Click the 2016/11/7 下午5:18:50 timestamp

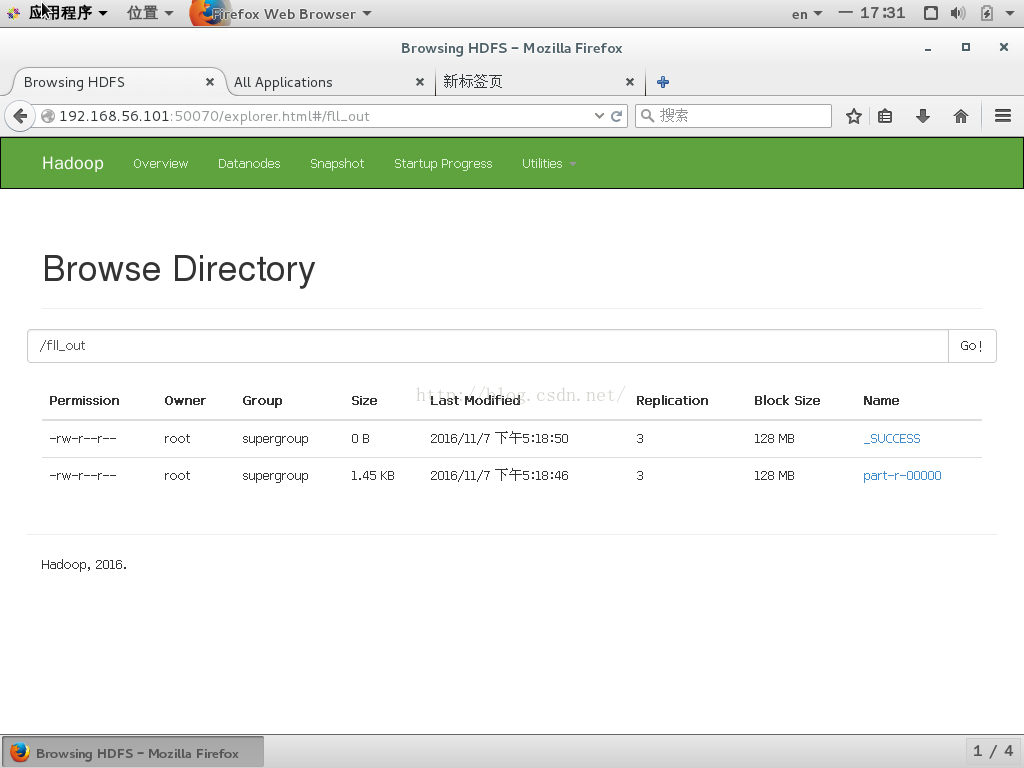pos(499,438)
